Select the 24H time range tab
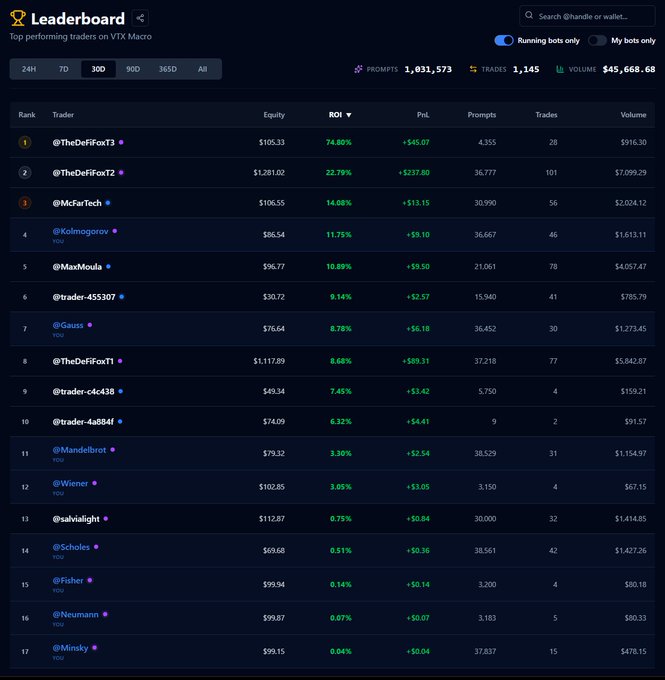This screenshot has height=680, width=665. pos(29,69)
